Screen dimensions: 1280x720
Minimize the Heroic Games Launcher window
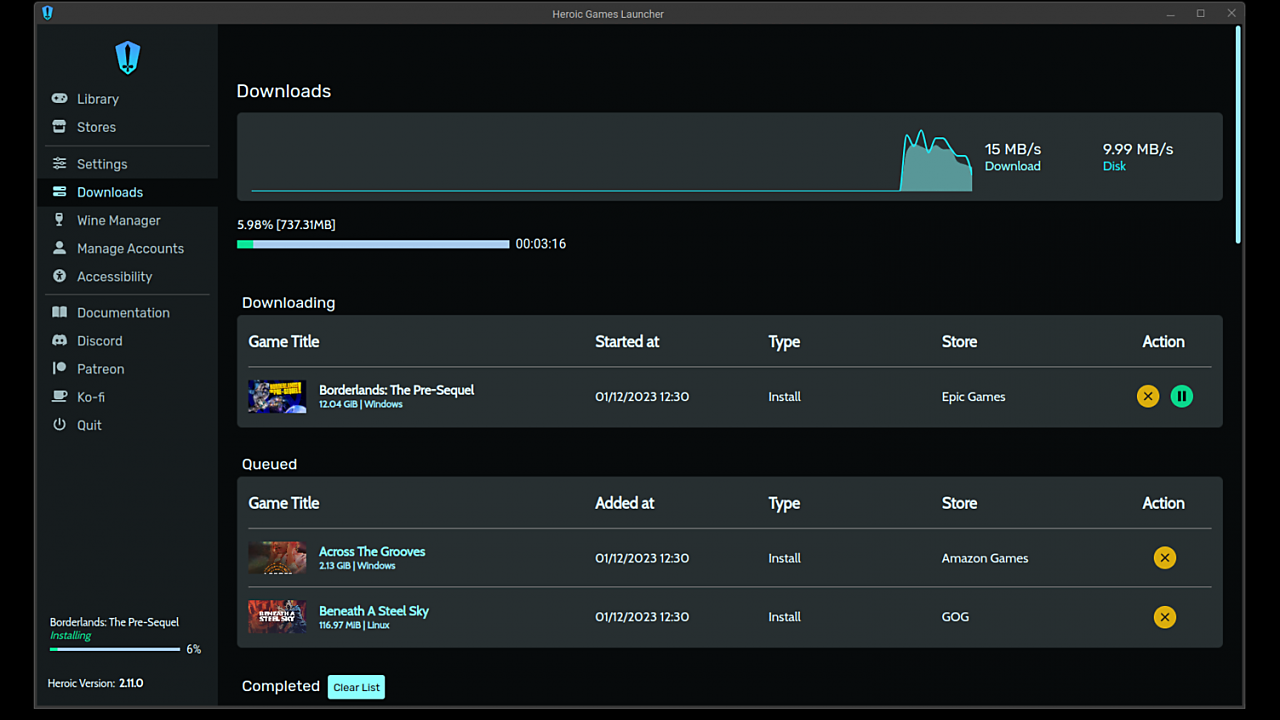(1170, 13)
